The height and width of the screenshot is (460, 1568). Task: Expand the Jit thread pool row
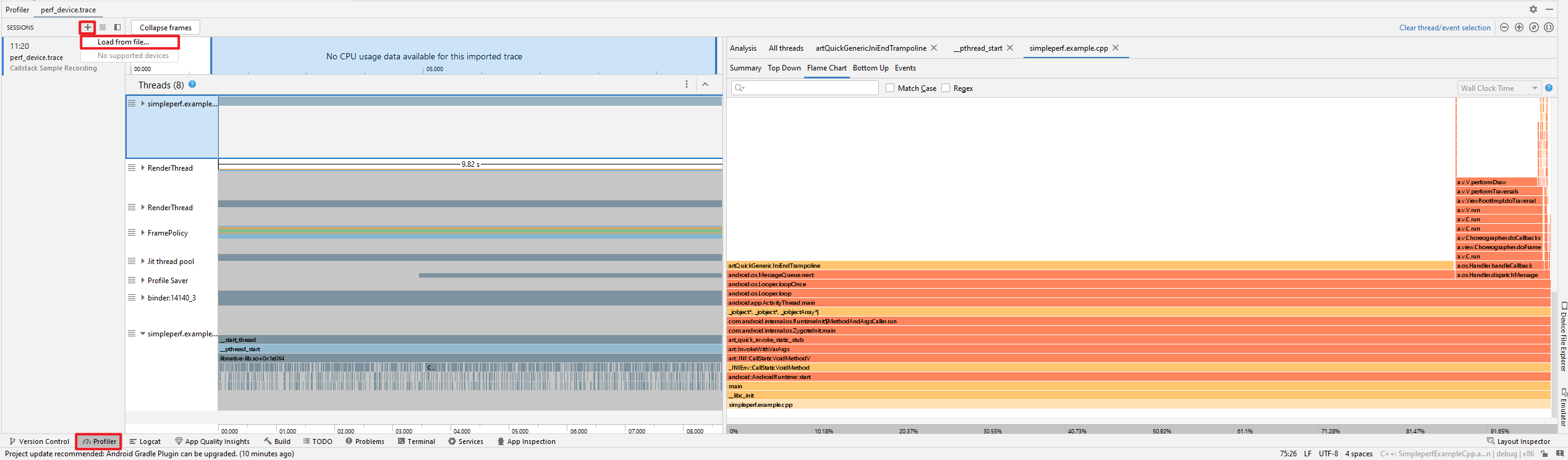(x=143, y=262)
